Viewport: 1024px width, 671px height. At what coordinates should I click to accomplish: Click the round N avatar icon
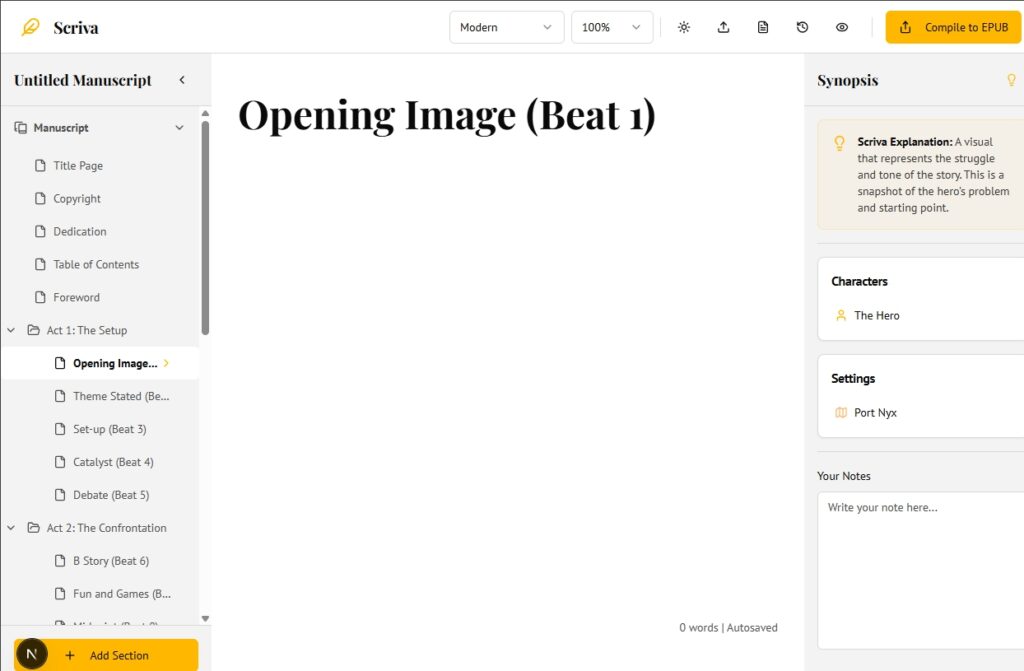click(32, 654)
